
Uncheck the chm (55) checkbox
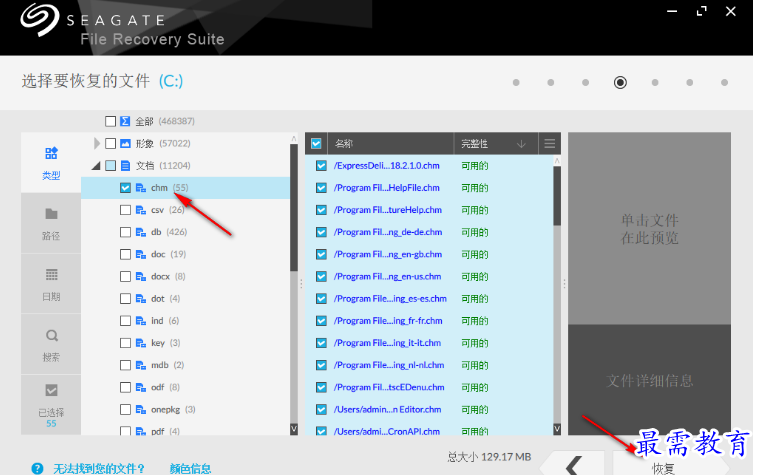pyautogui.click(x=125, y=187)
